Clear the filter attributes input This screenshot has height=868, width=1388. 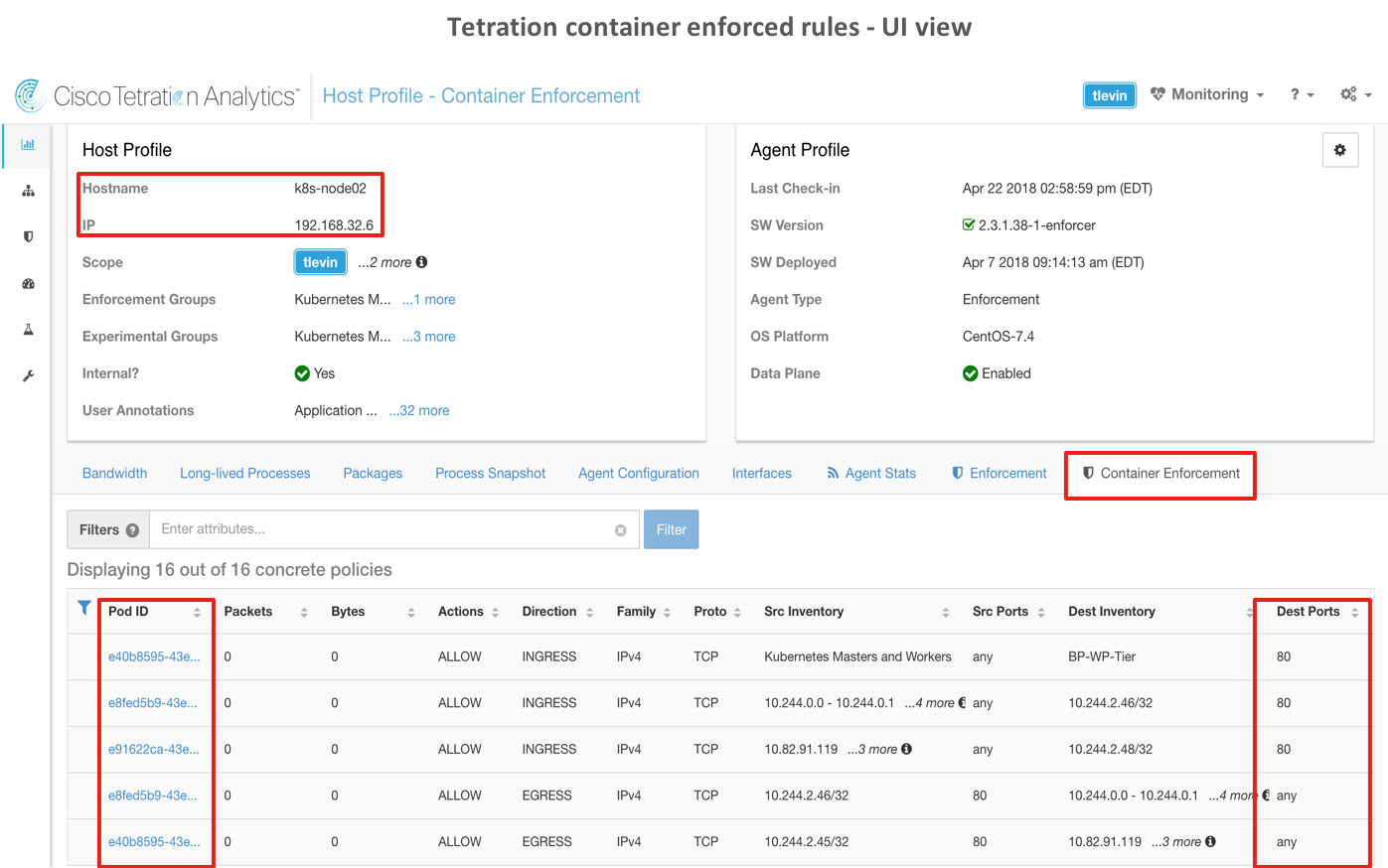pyautogui.click(x=621, y=530)
